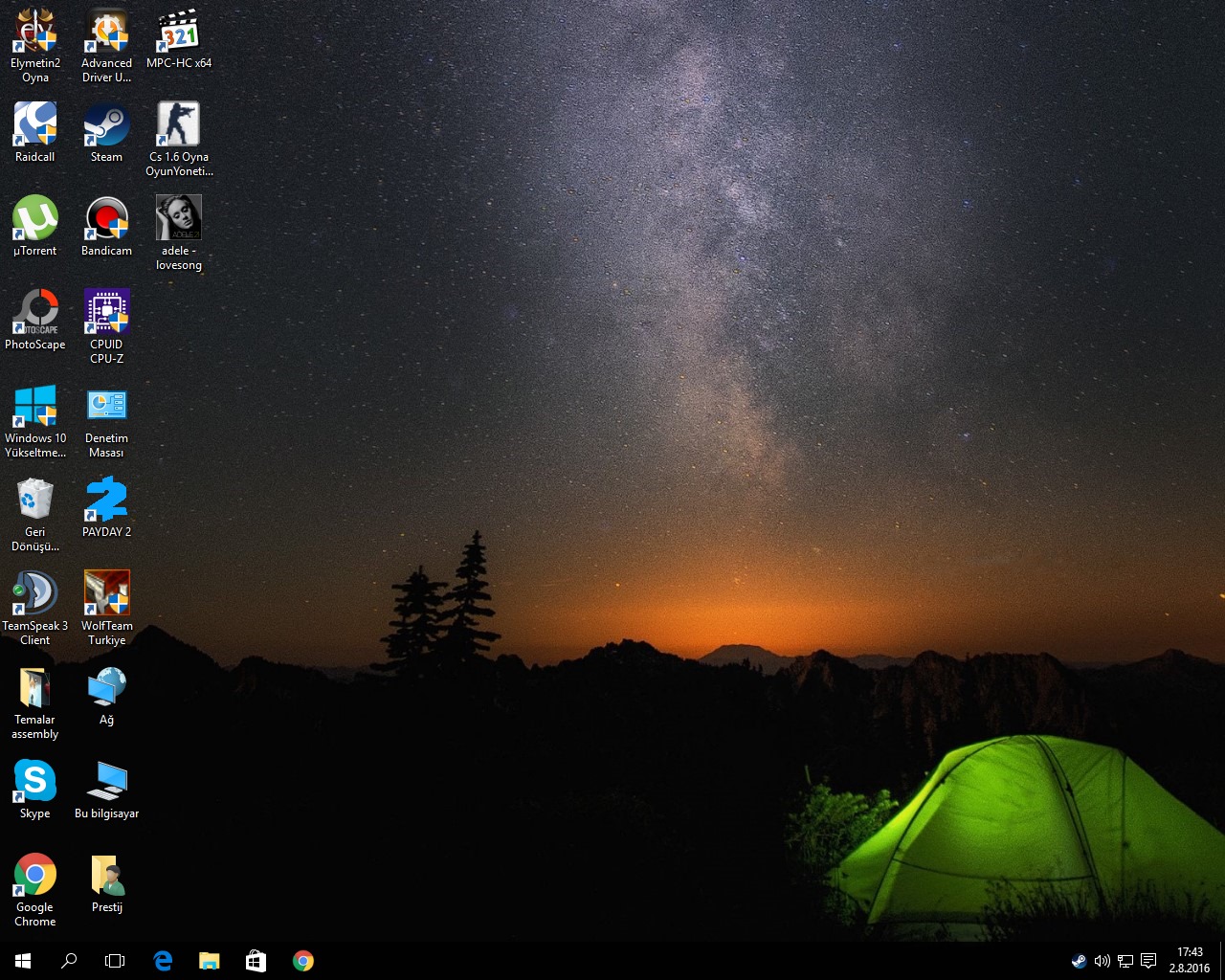Select the Raidcall desktop icon
The width and height of the screenshot is (1225, 980).
[35, 132]
